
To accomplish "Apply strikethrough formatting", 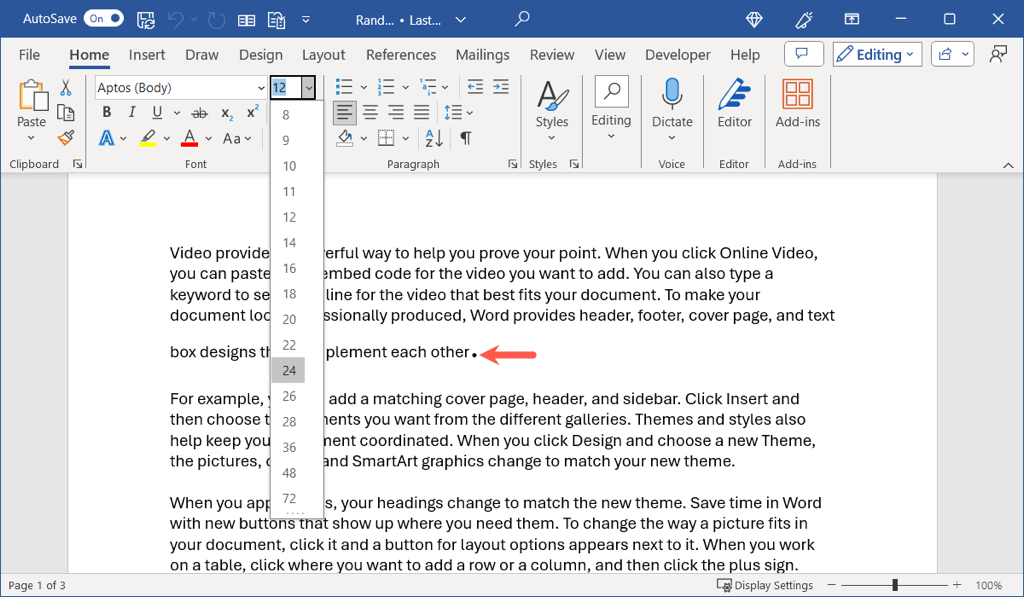I will (200, 113).
